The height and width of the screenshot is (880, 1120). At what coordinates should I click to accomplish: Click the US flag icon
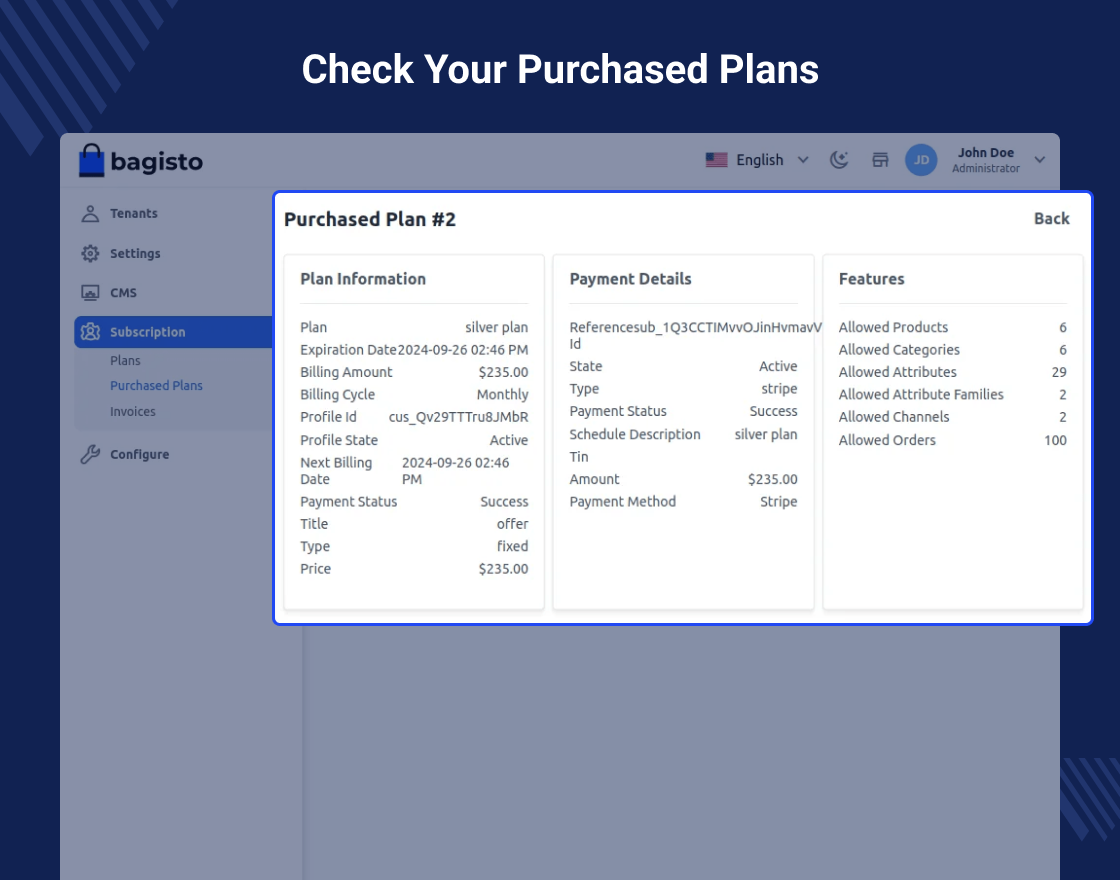716,160
